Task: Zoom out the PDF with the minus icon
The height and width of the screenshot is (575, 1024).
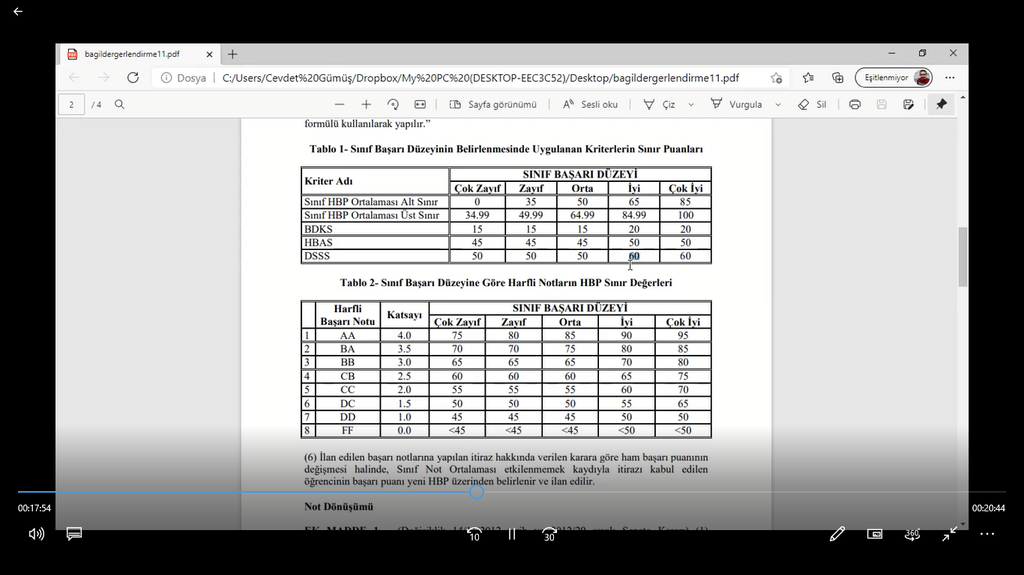Action: click(x=339, y=105)
